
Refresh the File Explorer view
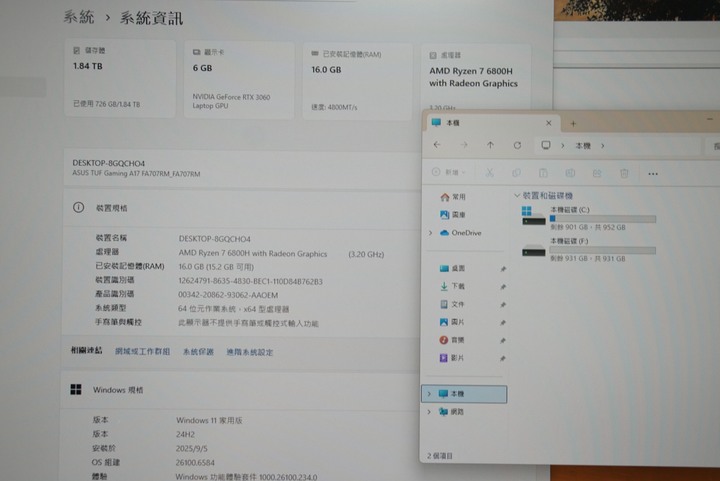click(518, 145)
